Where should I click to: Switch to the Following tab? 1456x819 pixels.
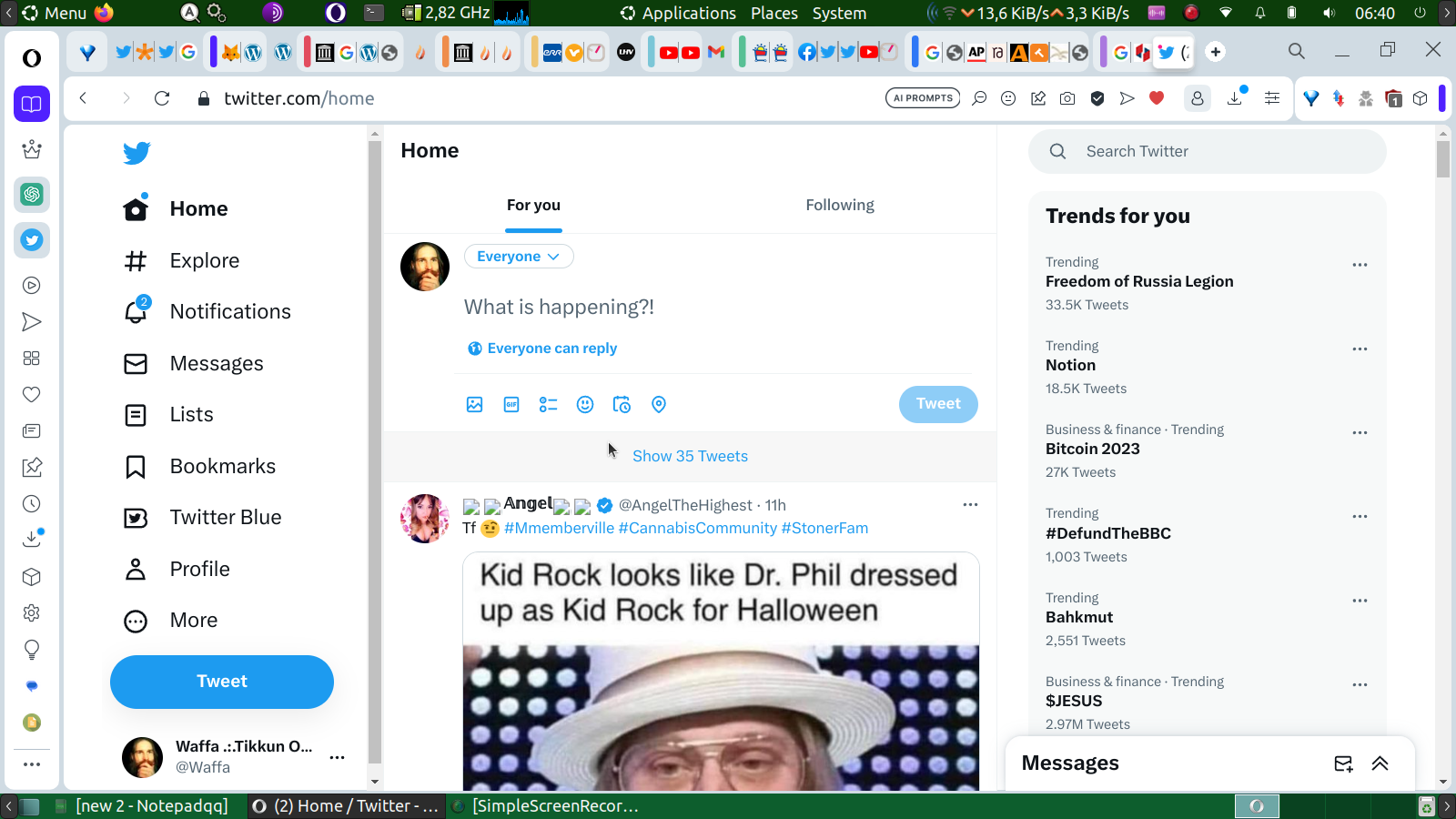840,206
